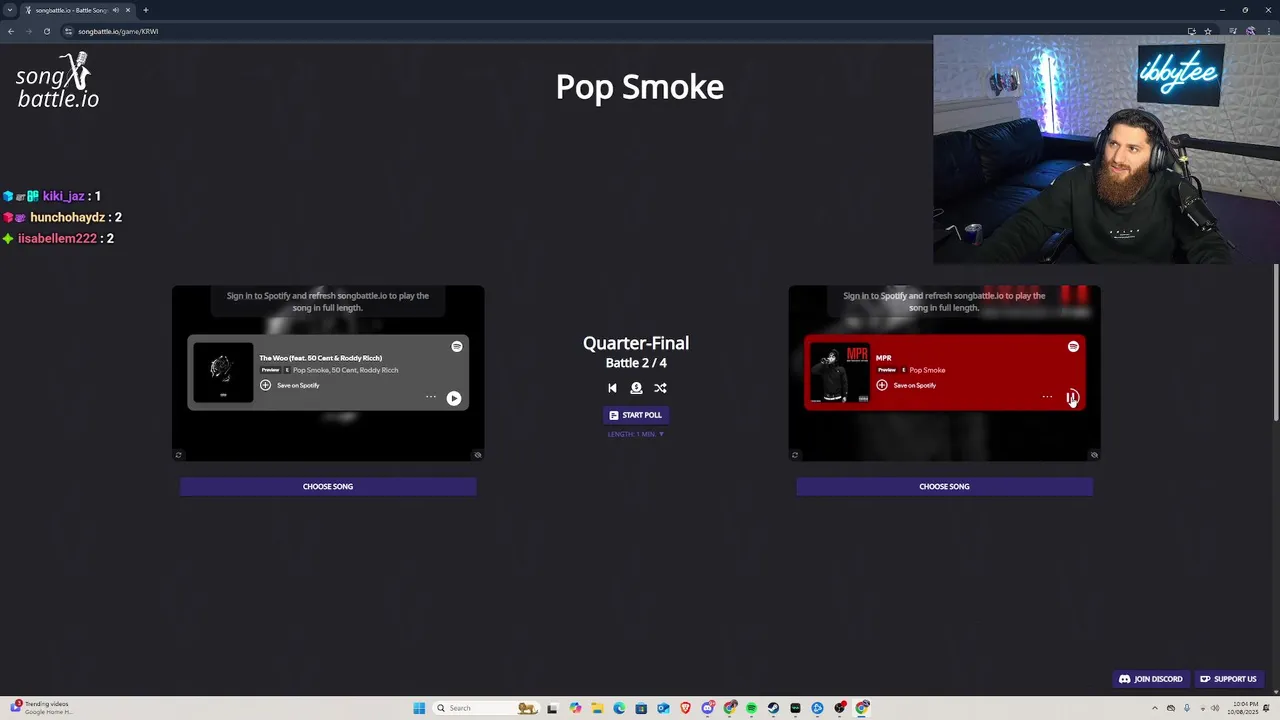Shuffle the battle songs
Screen dimensions: 1280x720
(x=660, y=388)
